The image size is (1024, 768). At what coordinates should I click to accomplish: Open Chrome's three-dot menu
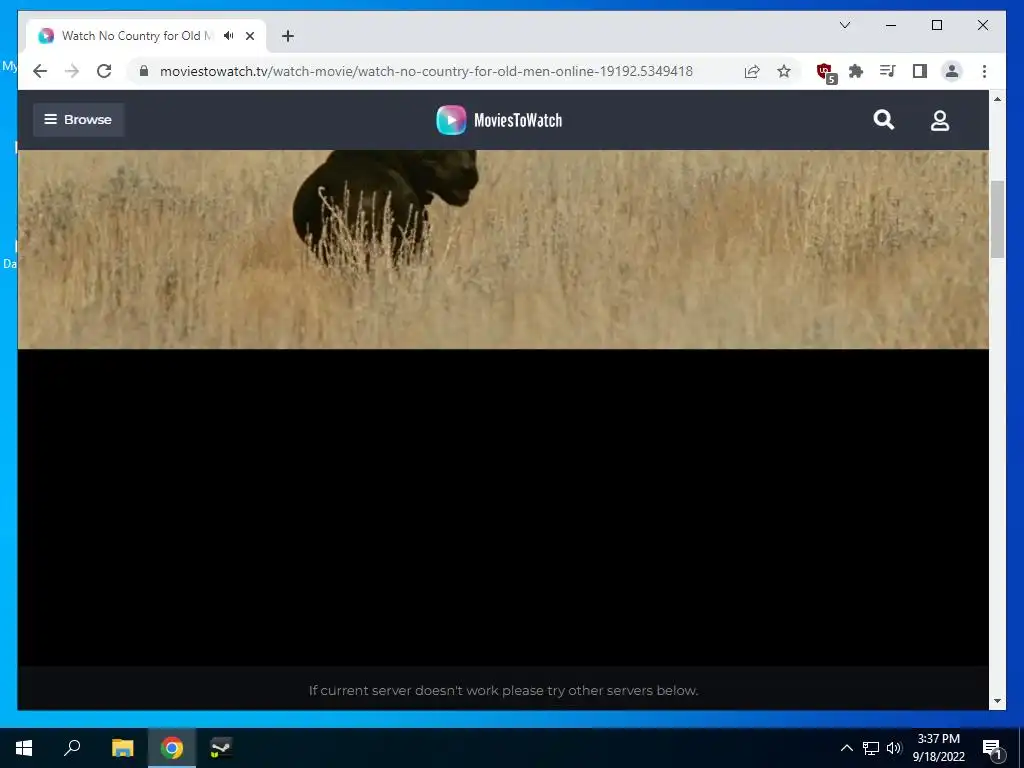[x=984, y=71]
